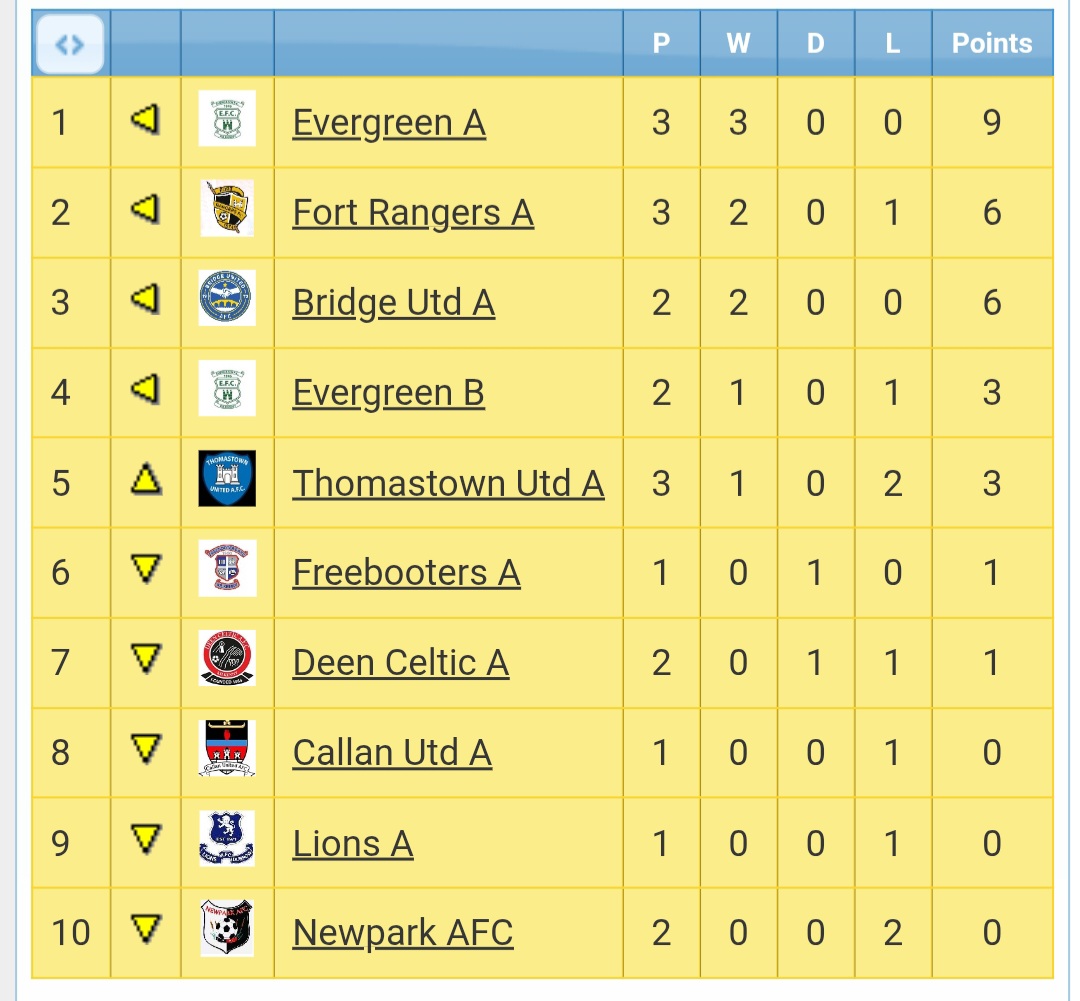Open the Fort Rangers A team link
Viewport: 1080px width, 1001px height.
413,213
